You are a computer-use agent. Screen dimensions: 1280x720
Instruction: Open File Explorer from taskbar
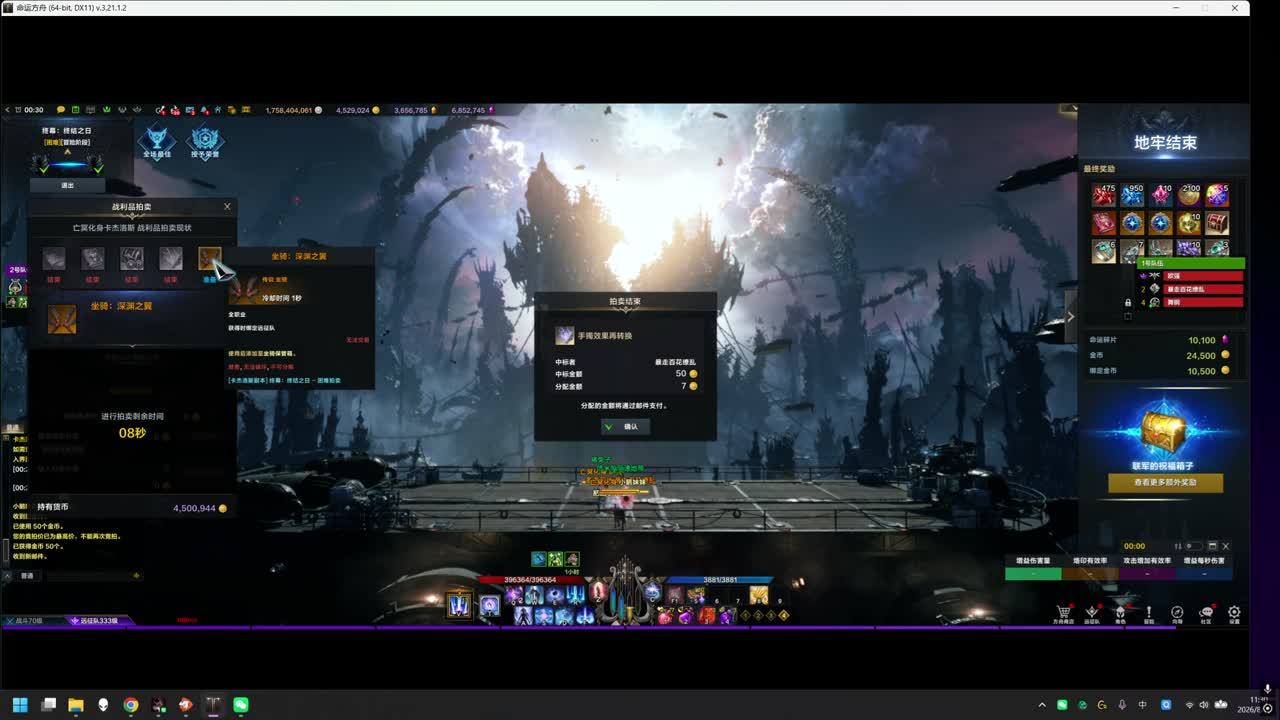click(76, 705)
